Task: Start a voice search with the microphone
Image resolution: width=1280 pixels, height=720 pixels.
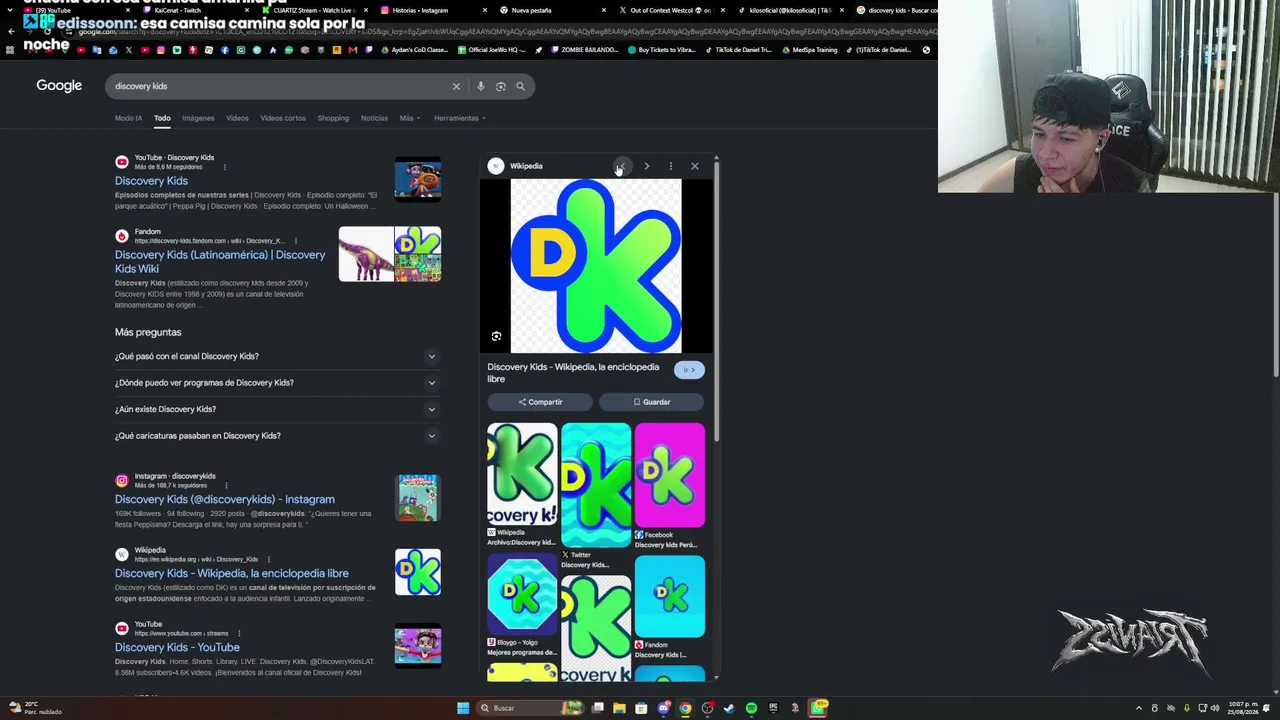Action: pos(481,86)
